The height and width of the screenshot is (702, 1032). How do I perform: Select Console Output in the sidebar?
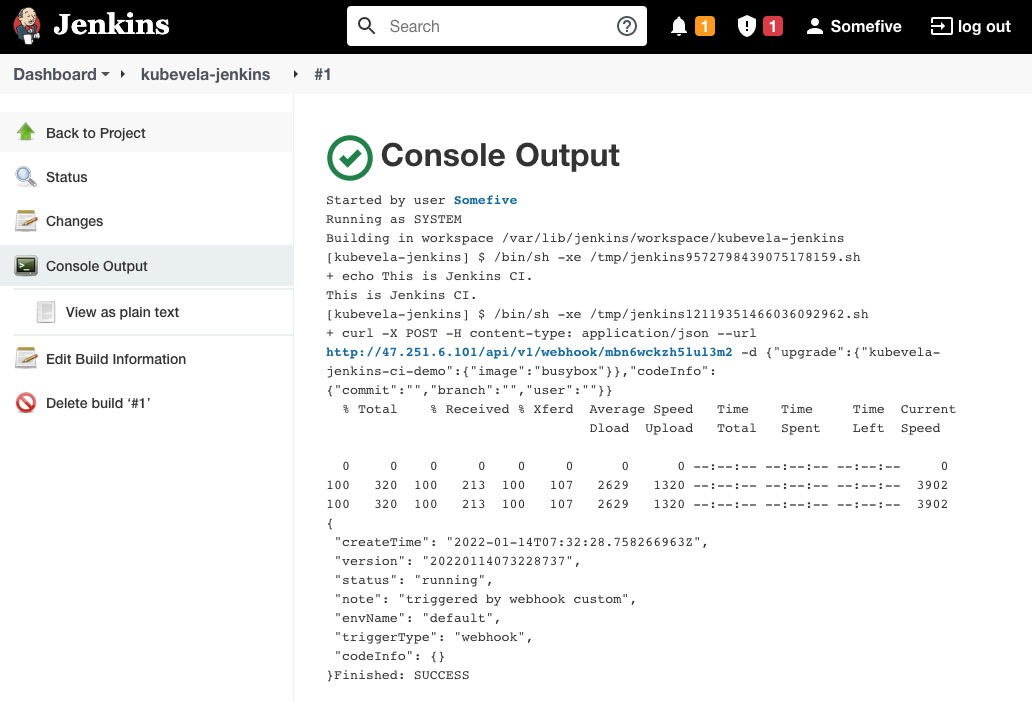(97, 266)
